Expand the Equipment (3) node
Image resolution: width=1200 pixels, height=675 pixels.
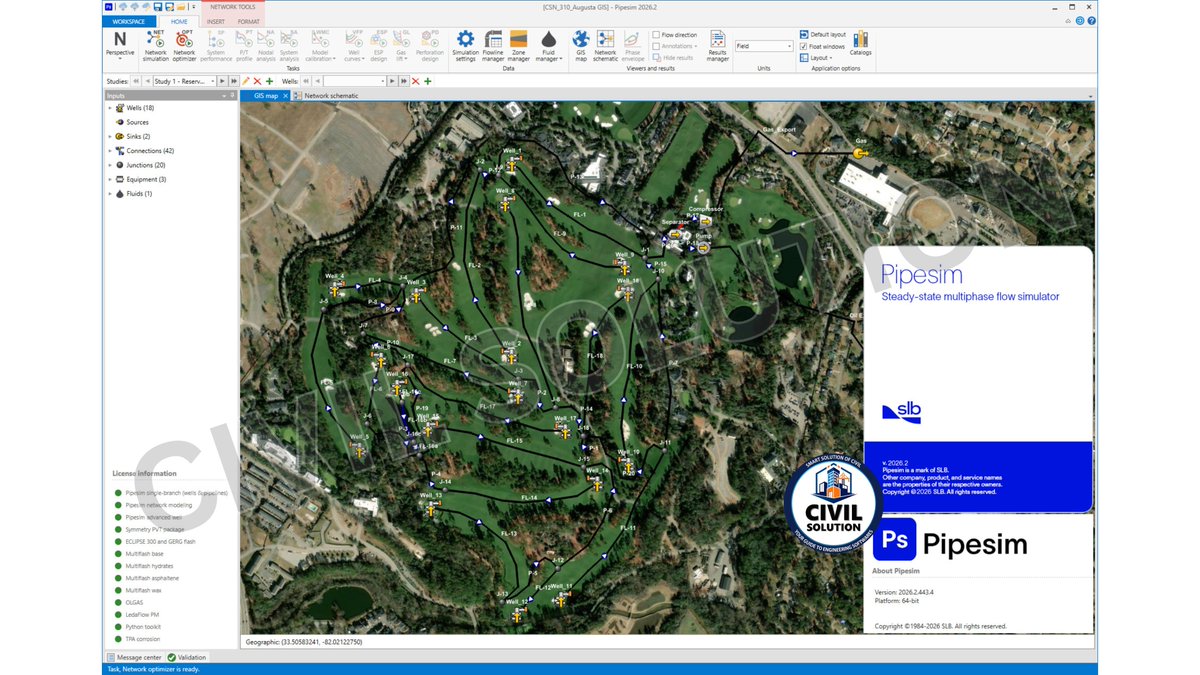[110, 179]
